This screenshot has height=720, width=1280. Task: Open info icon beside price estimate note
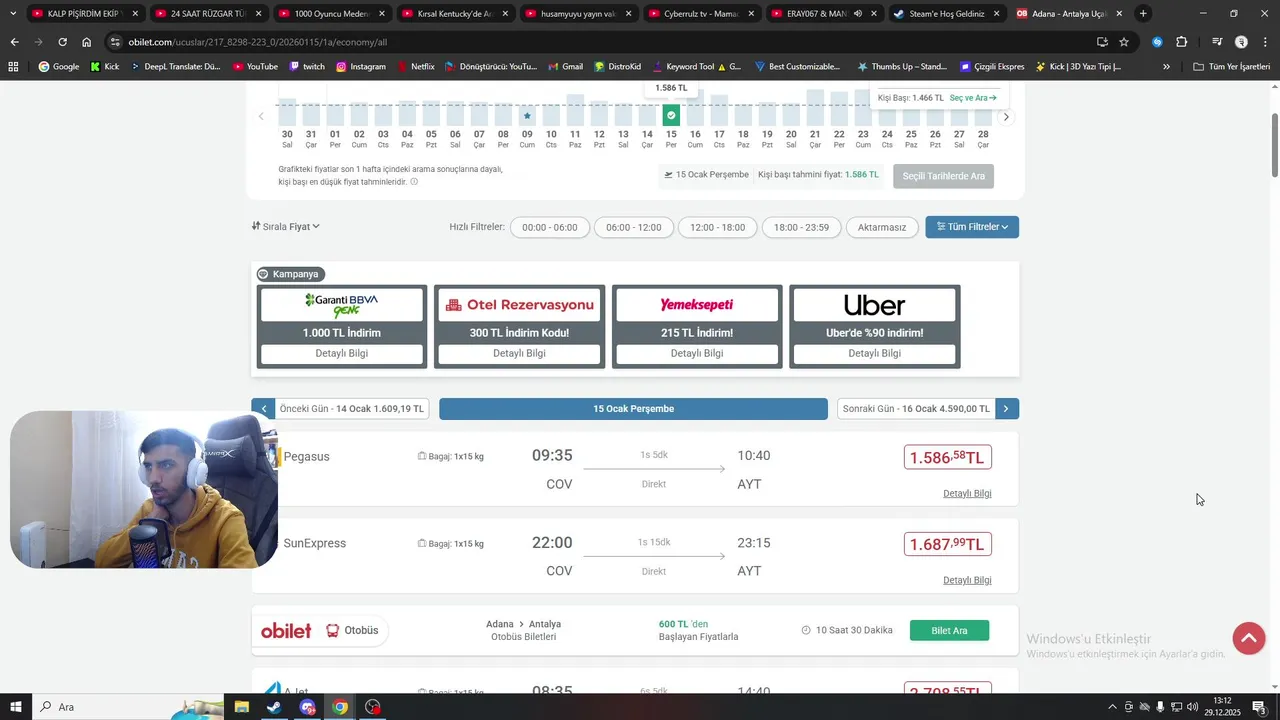[x=414, y=182]
